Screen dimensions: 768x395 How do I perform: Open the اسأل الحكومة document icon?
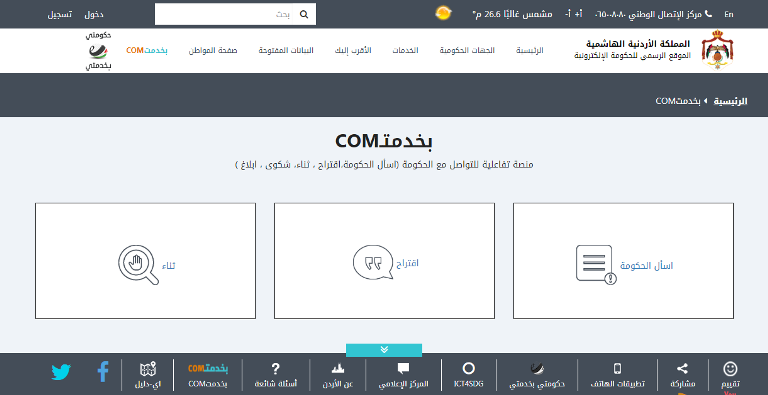596,264
